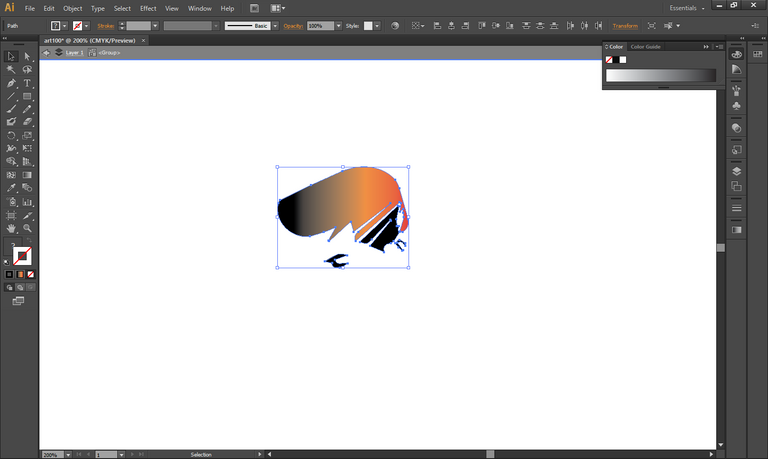
Task: Open the File menu
Action: pos(30,8)
